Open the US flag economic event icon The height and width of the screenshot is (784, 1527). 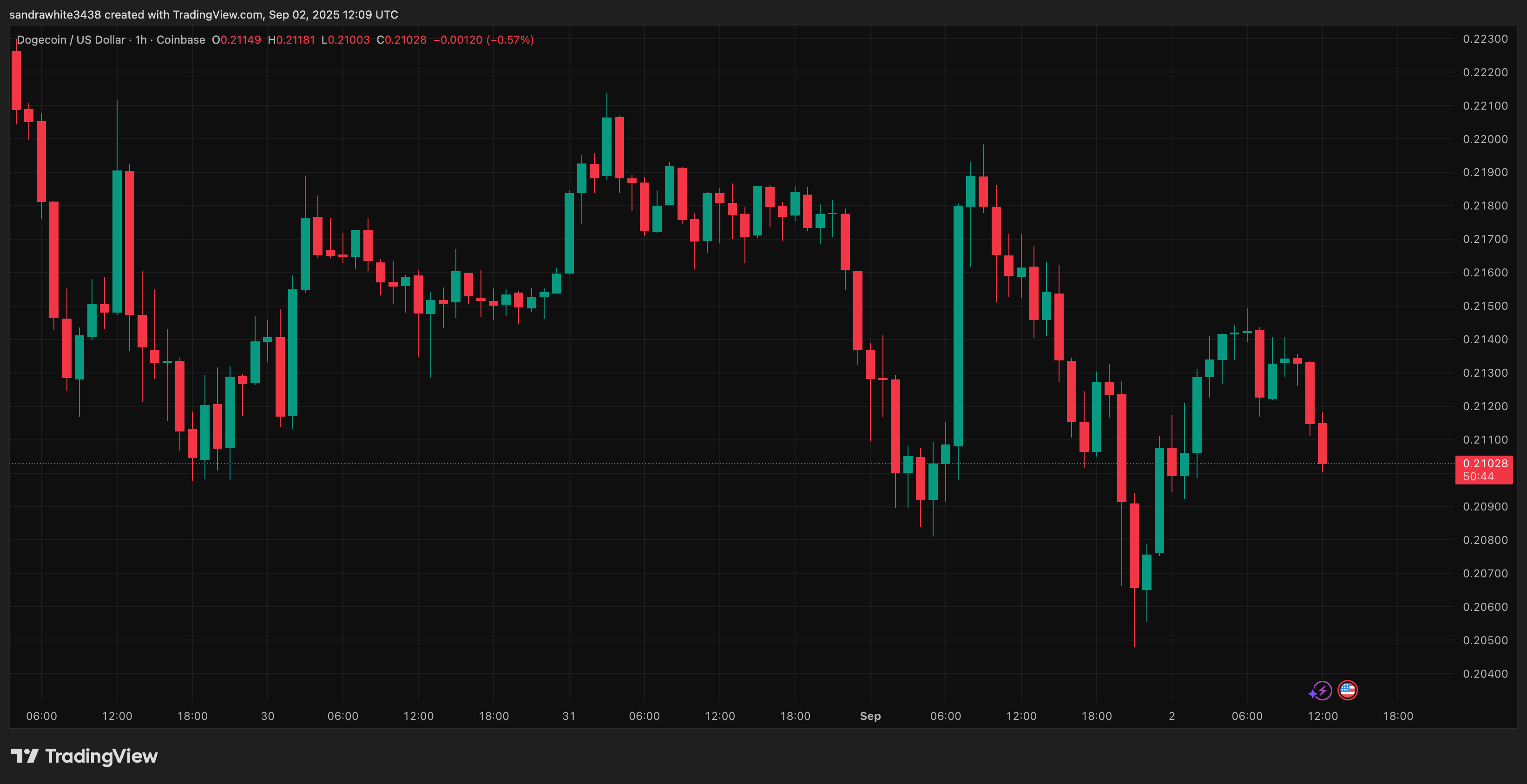[x=1347, y=690]
